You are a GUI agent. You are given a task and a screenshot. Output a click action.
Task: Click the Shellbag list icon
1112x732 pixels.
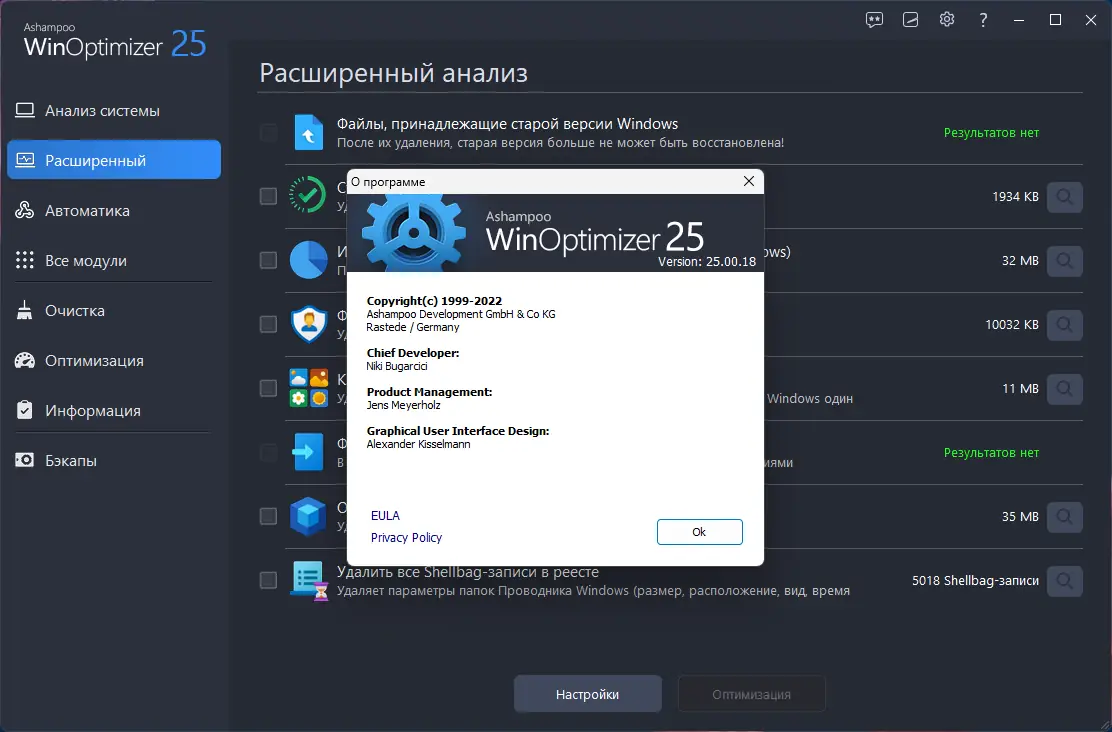309,581
